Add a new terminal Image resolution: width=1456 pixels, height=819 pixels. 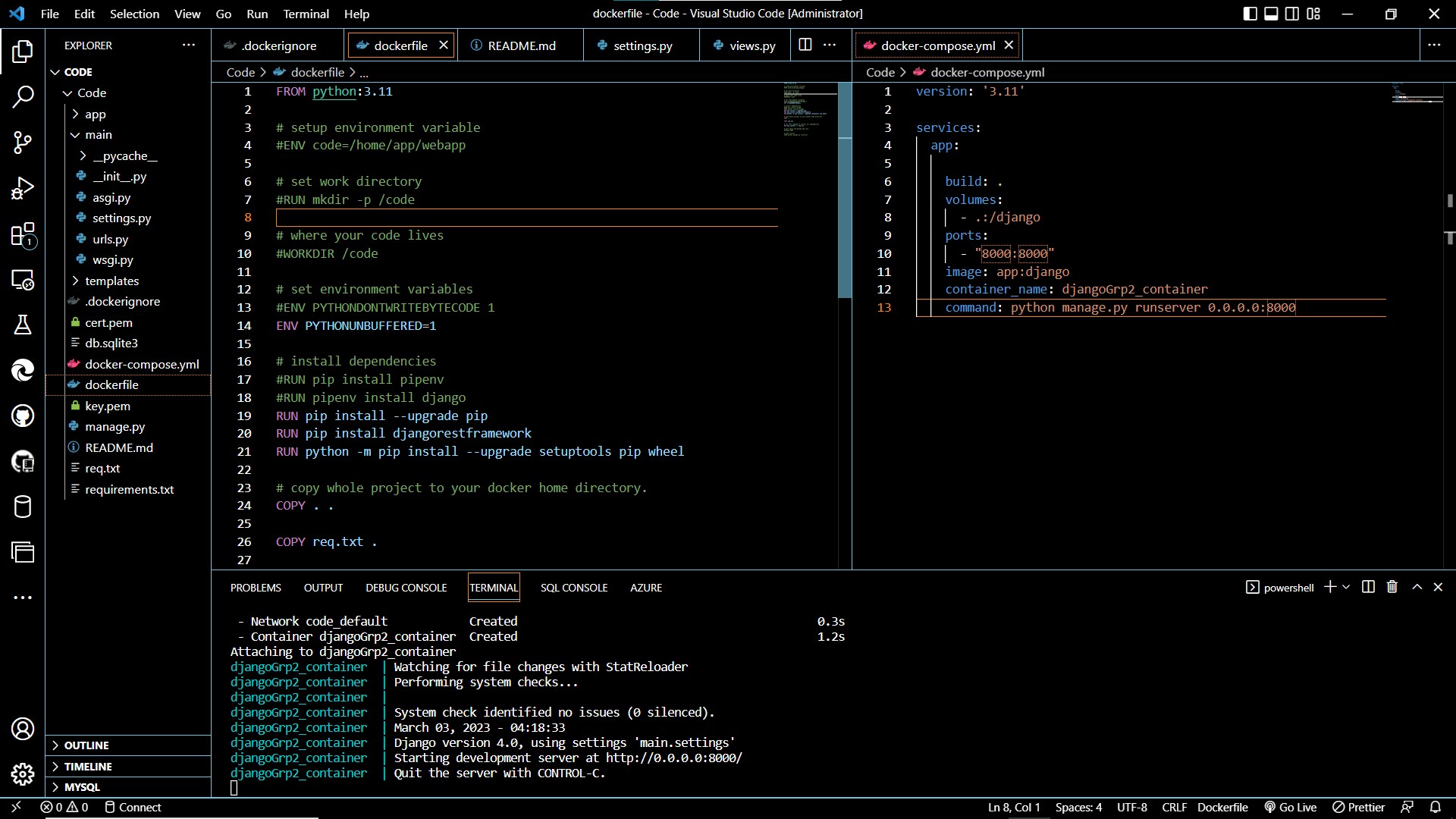(1329, 587)
